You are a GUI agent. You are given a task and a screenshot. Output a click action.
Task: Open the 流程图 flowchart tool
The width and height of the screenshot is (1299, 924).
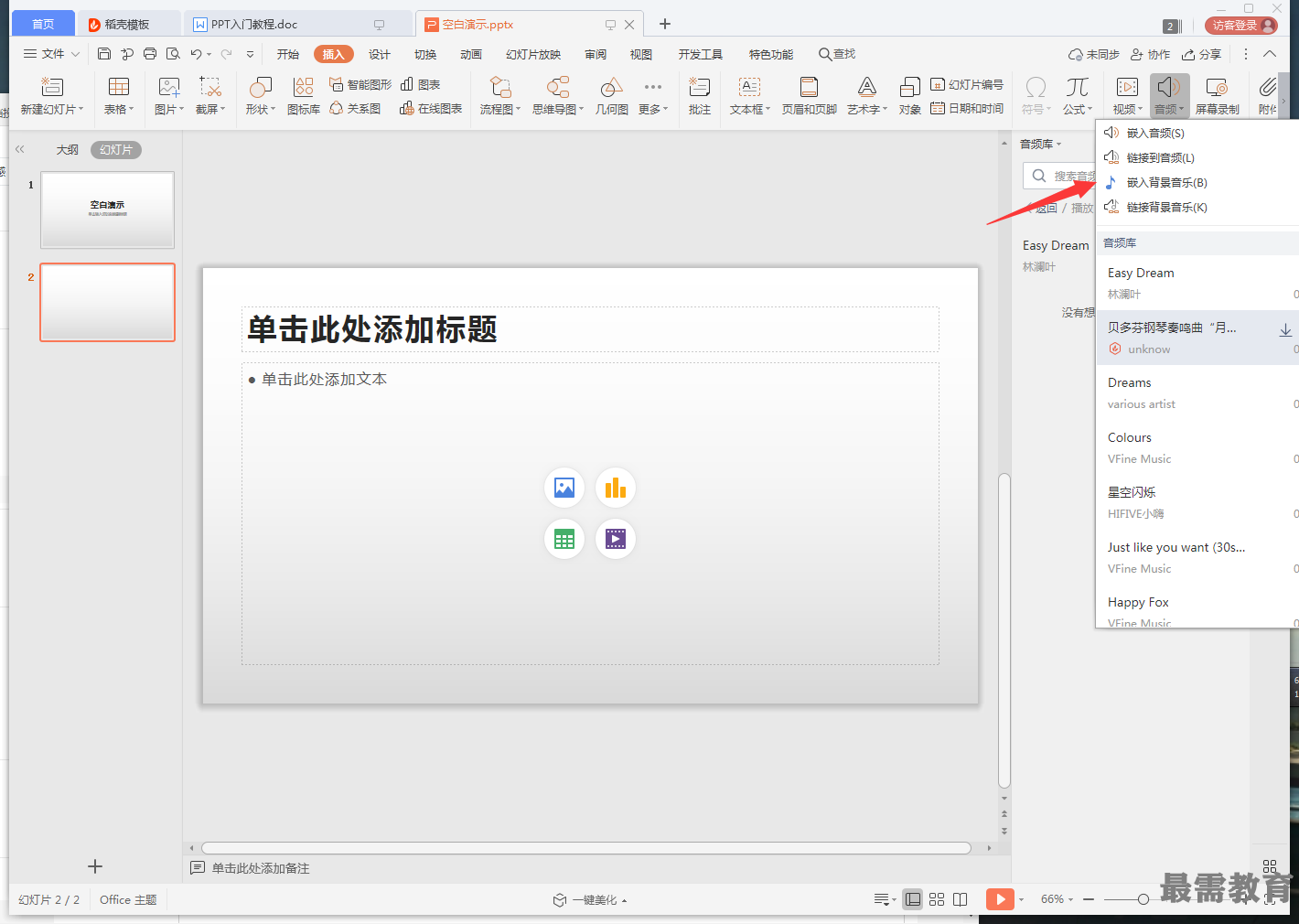[500, 87]
